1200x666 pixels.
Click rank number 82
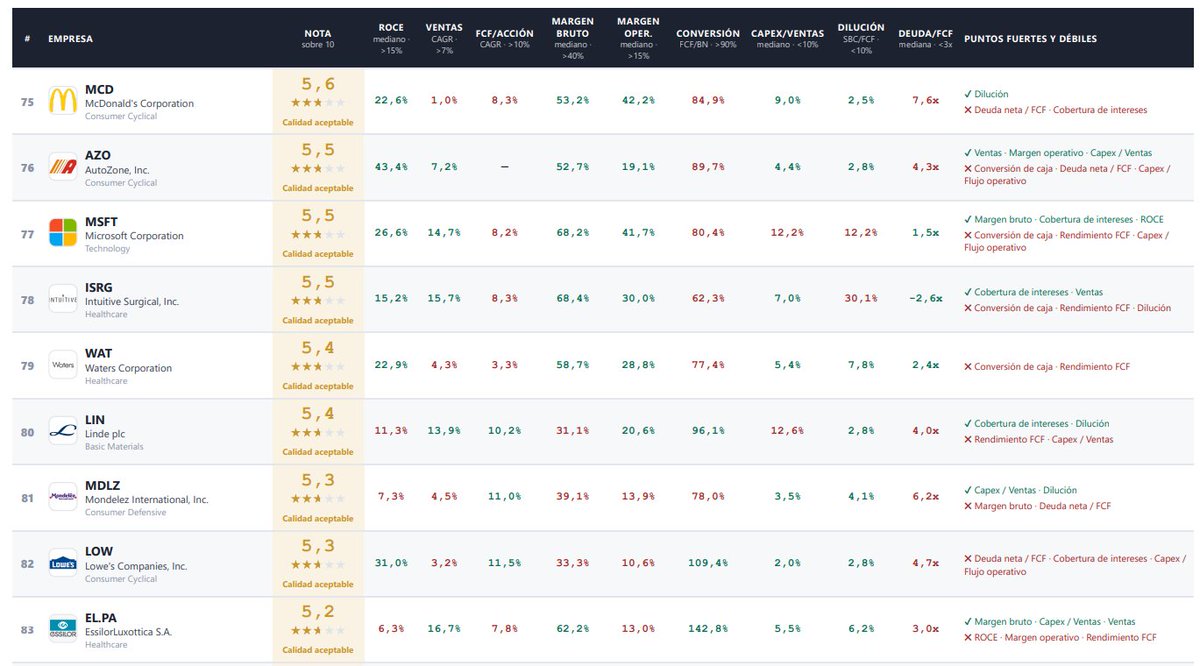(27, 562)
